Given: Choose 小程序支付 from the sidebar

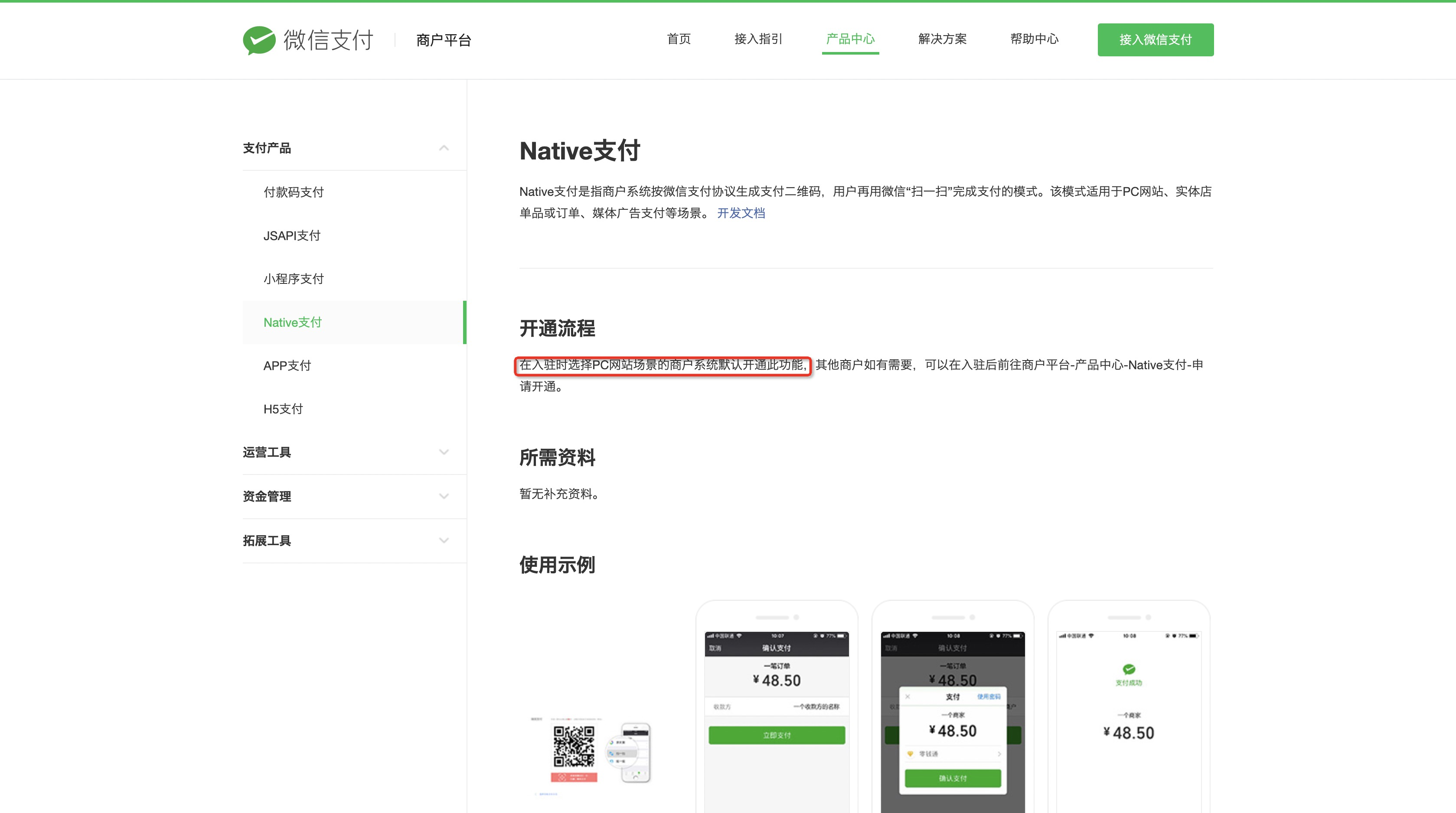Looking at the screenshot, I should click(294, 279).
